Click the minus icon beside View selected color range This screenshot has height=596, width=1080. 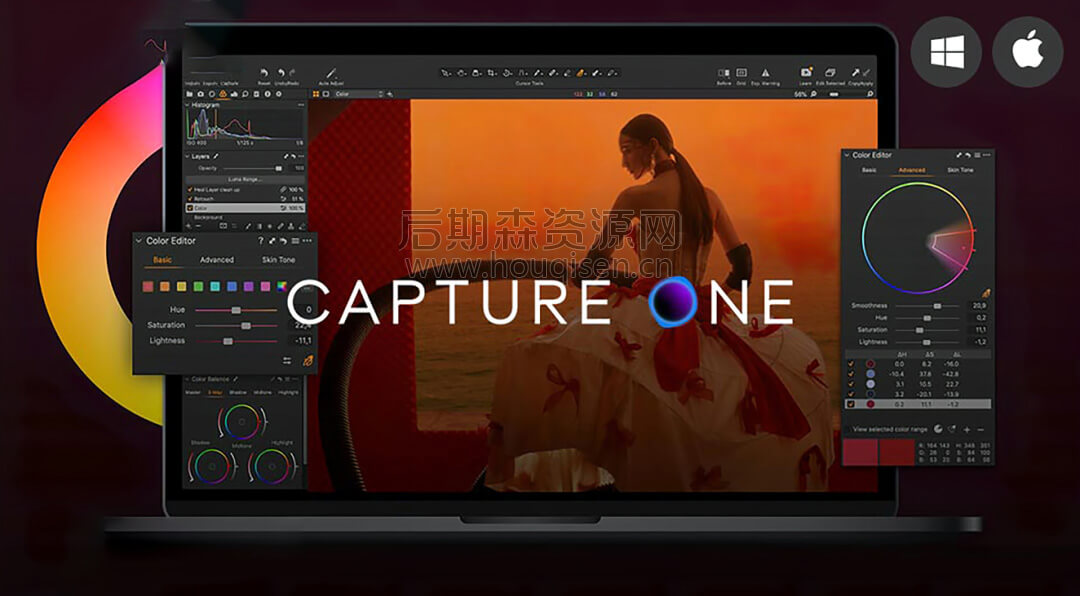pos(981,429)
